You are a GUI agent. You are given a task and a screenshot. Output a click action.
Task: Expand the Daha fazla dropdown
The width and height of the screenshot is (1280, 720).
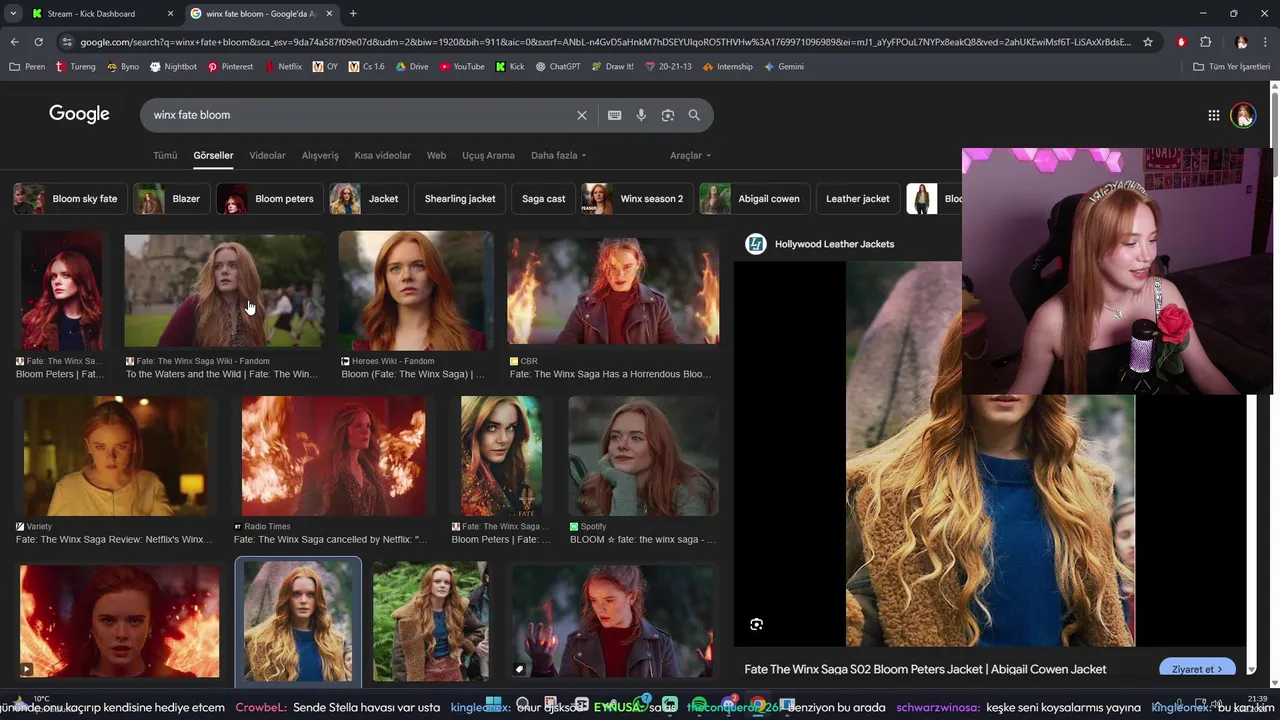click(x=558, y=156)
